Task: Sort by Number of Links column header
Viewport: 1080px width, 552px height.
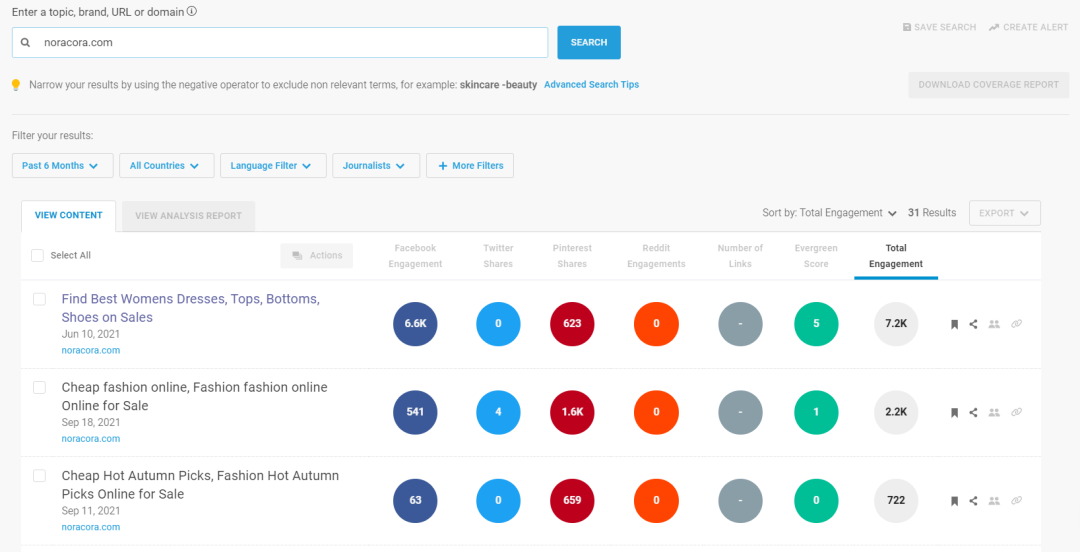Action: pos(740,256)
